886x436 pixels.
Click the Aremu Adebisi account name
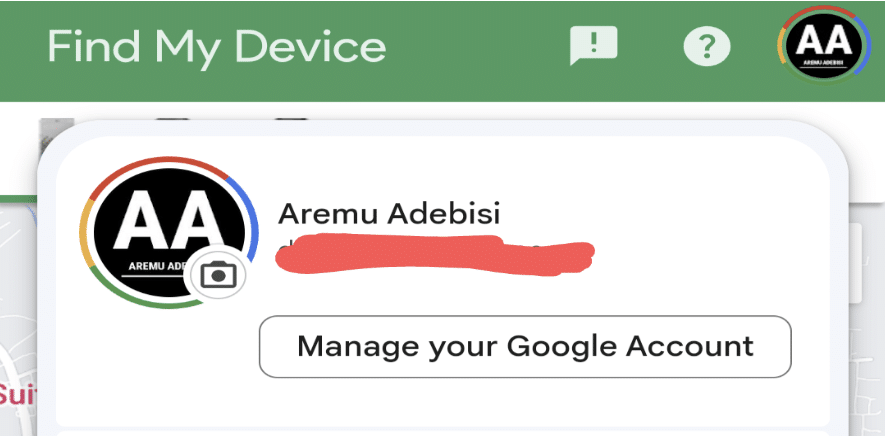[389, 213]
